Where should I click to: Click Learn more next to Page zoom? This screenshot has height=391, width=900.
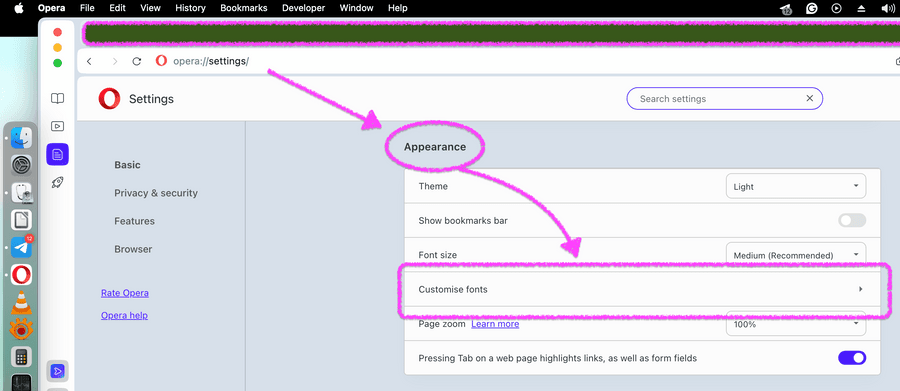(x=495, y=324)
